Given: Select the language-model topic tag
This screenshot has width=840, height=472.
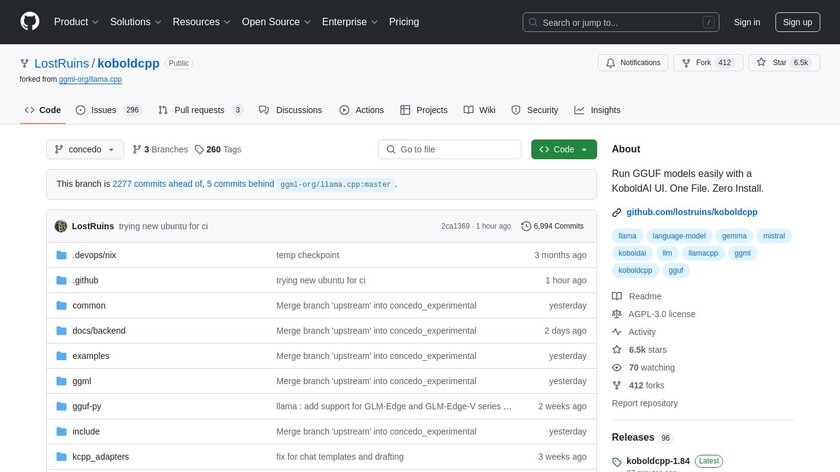Looking at the screenshot, I should (679, 236).
